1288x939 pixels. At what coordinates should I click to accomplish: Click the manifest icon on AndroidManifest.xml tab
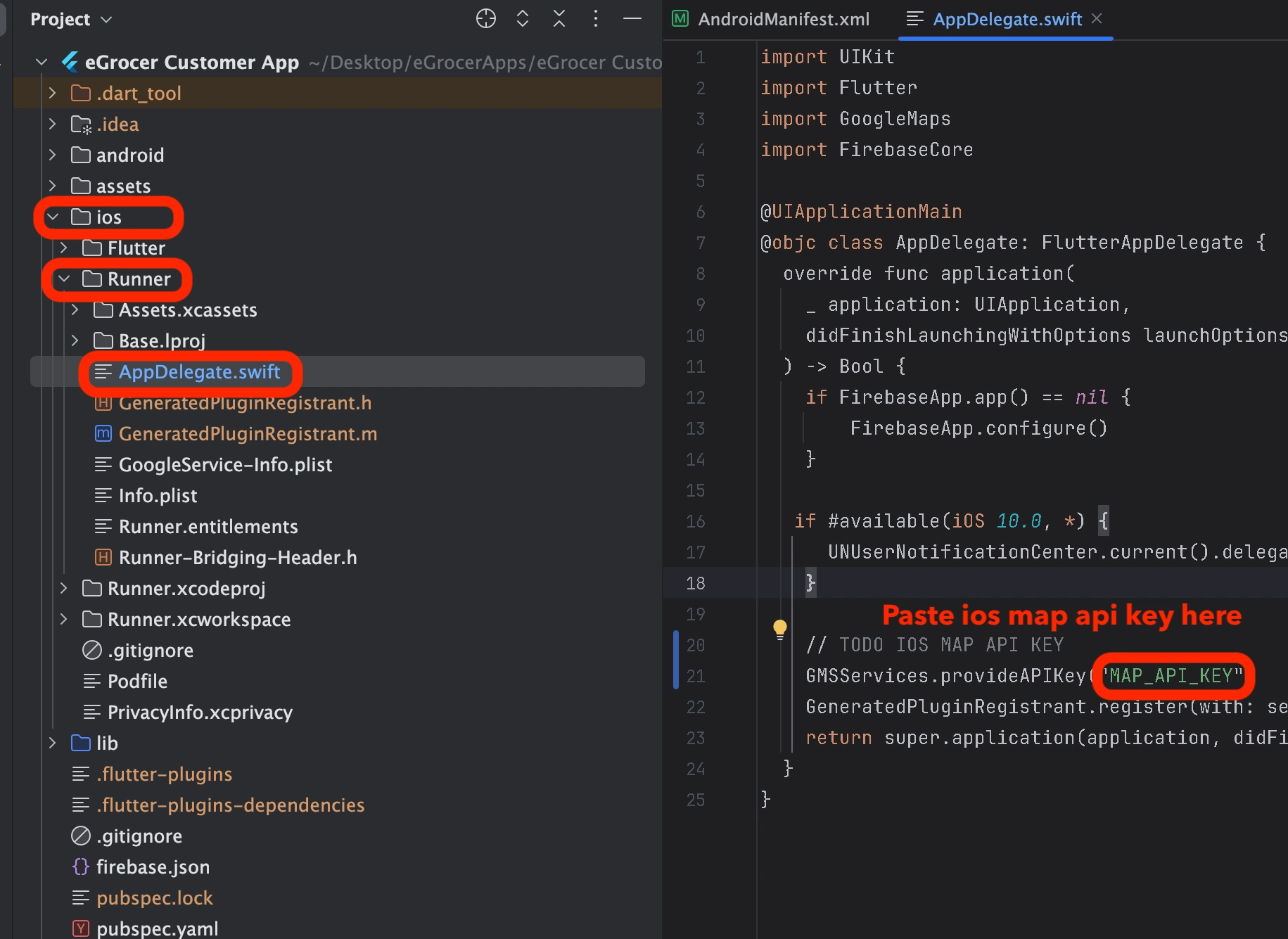[x=680, y=19]
